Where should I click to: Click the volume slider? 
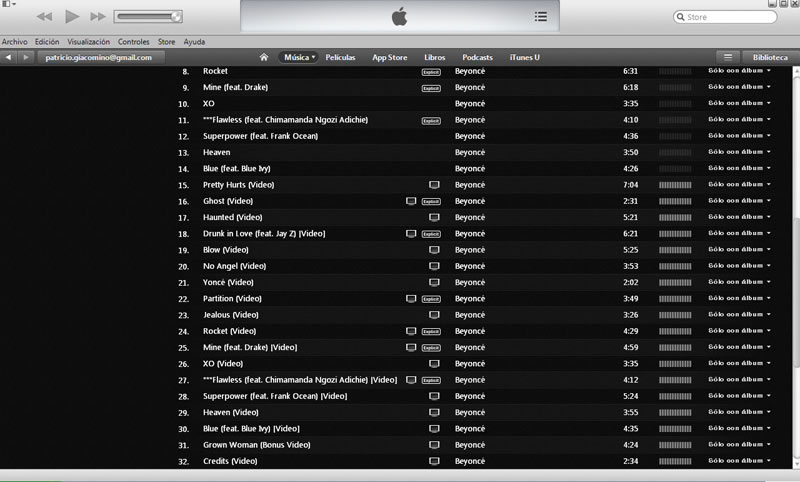[x=148, y=17]
